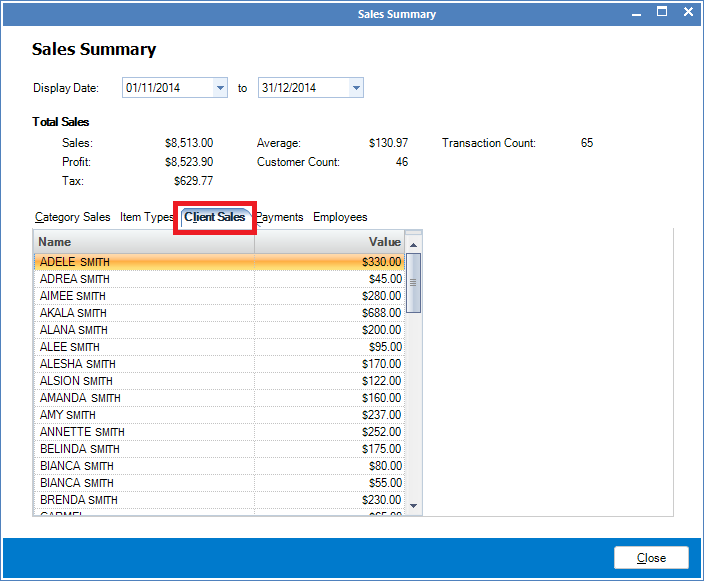
Task: Click the Close button
Action: click(651, 558)
